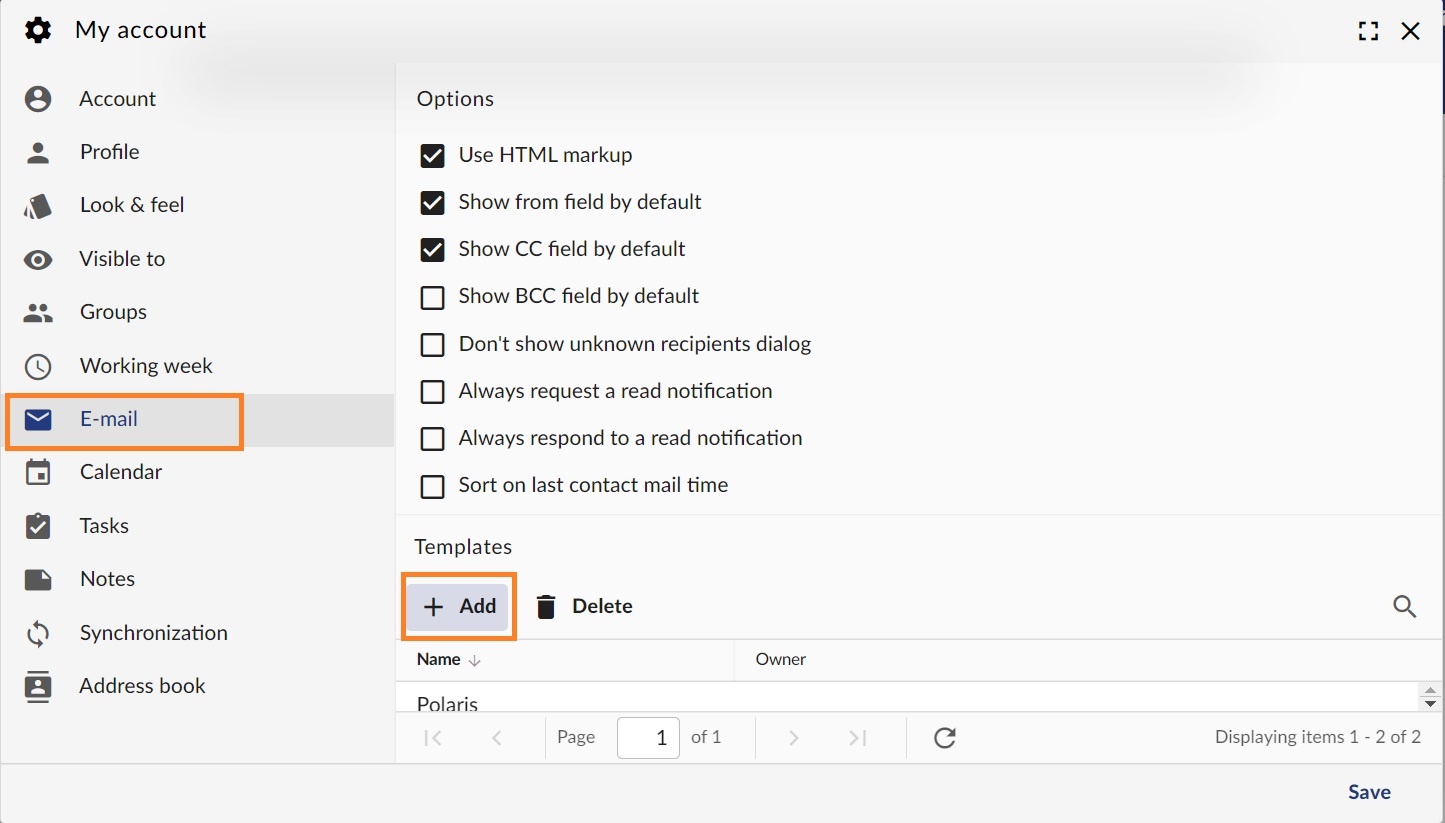Click the plus icon on Add
Screen dimensions: 1445x823
tap(433, 607)
